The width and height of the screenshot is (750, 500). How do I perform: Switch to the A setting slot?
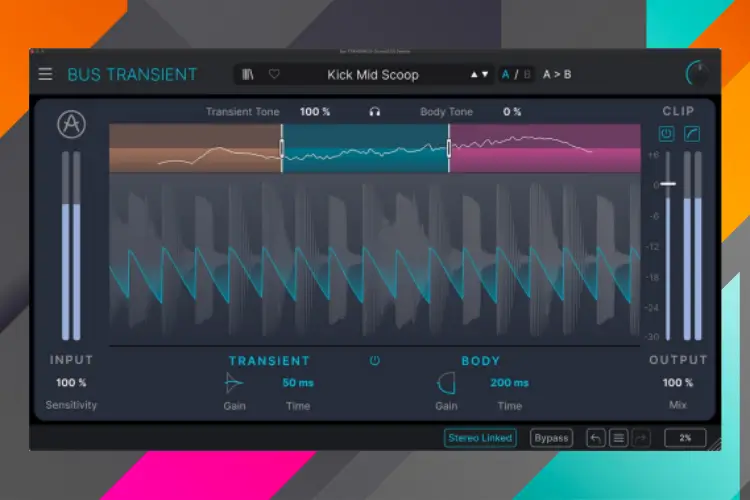tap(505, 75)
